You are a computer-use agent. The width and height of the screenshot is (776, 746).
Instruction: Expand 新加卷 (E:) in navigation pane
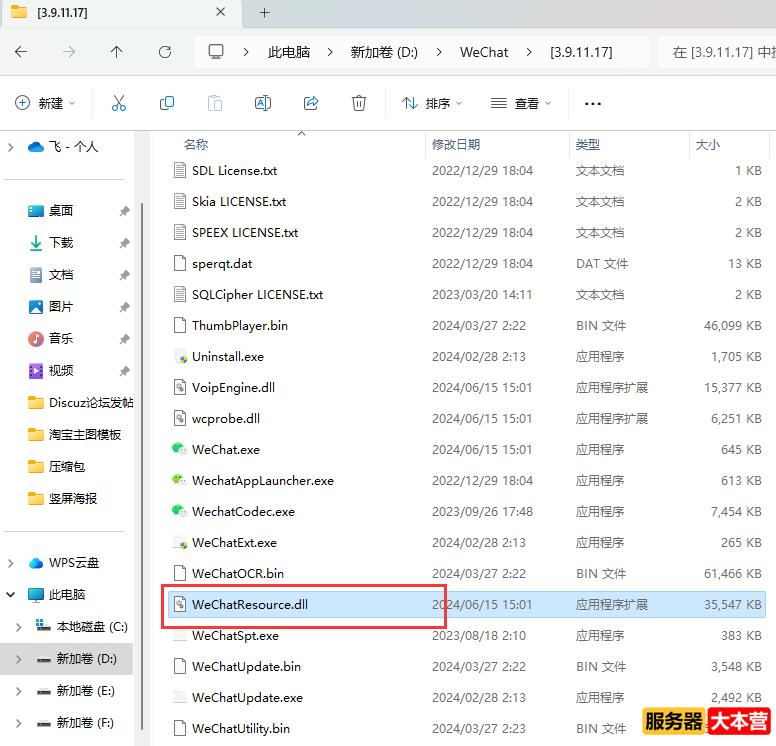click(18, 691)
